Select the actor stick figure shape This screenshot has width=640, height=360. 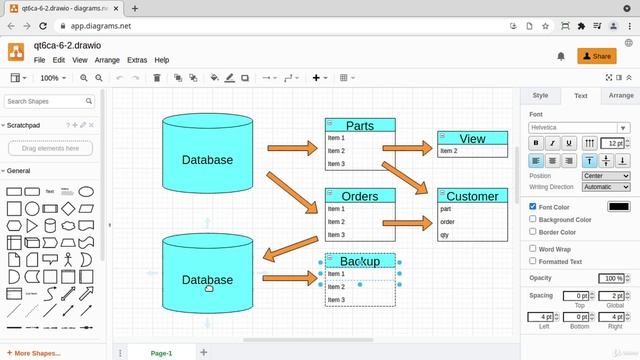pyautogui.click(x=68, y=260)
